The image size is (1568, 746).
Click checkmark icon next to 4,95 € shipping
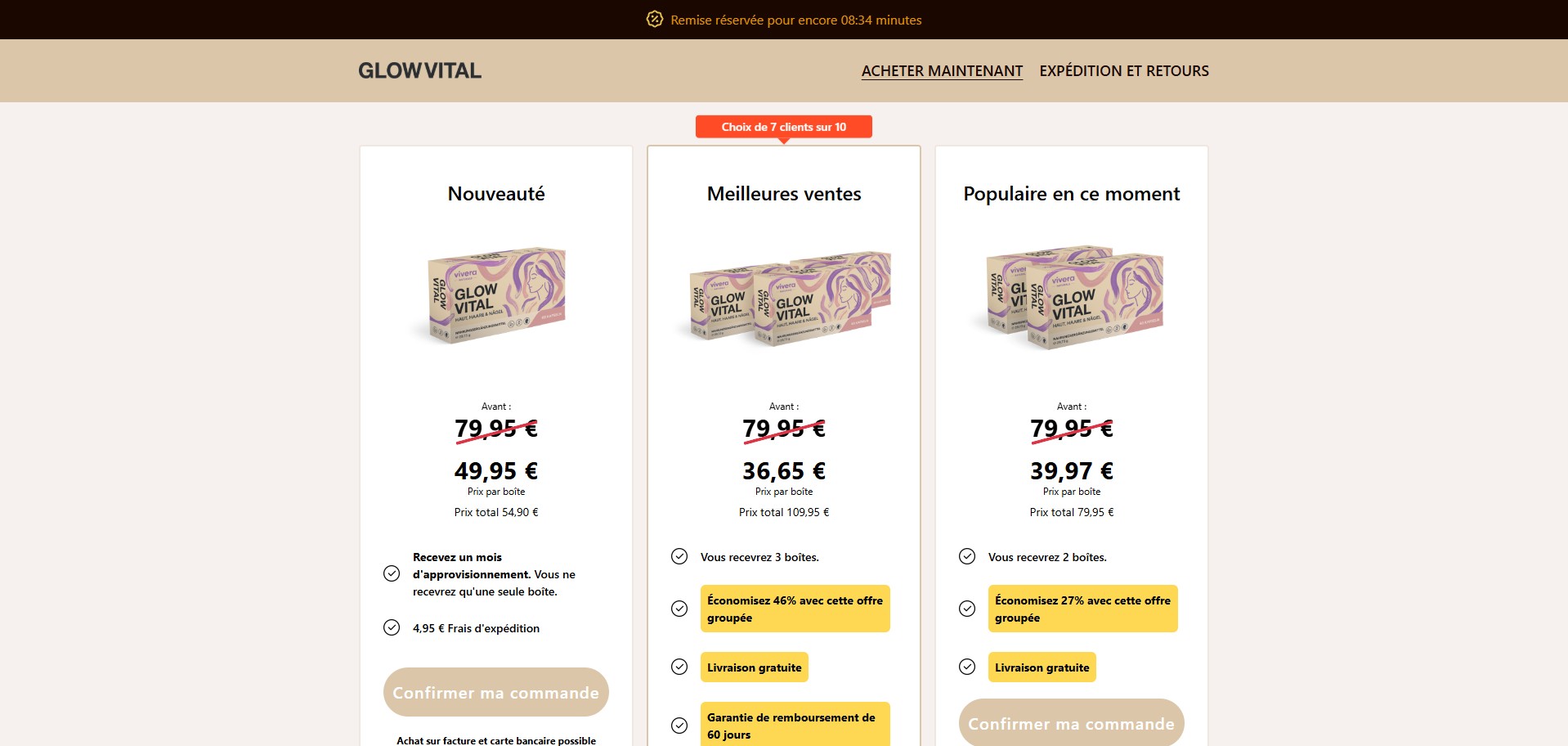tap(392, 627)
